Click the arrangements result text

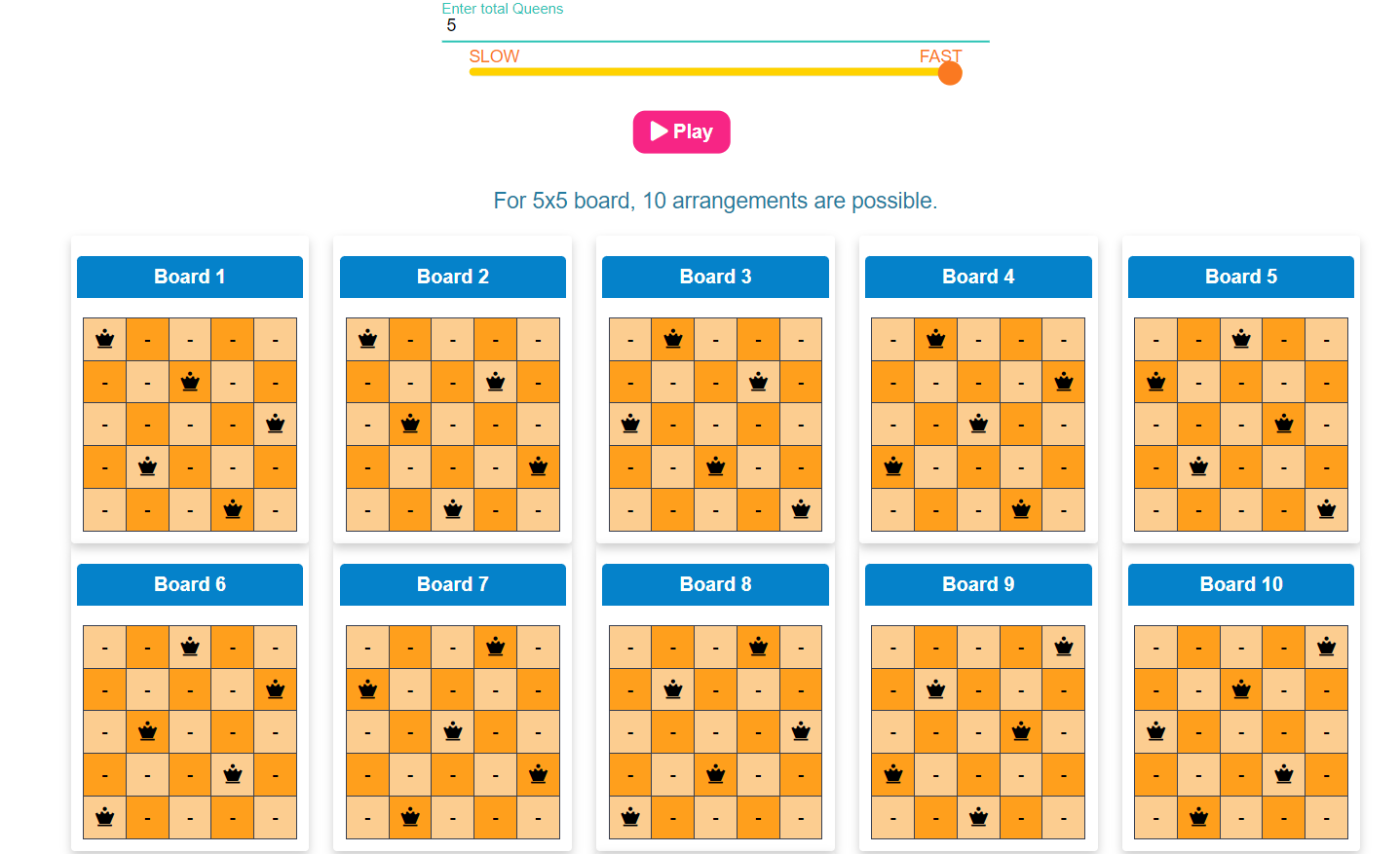coord(715,201)
